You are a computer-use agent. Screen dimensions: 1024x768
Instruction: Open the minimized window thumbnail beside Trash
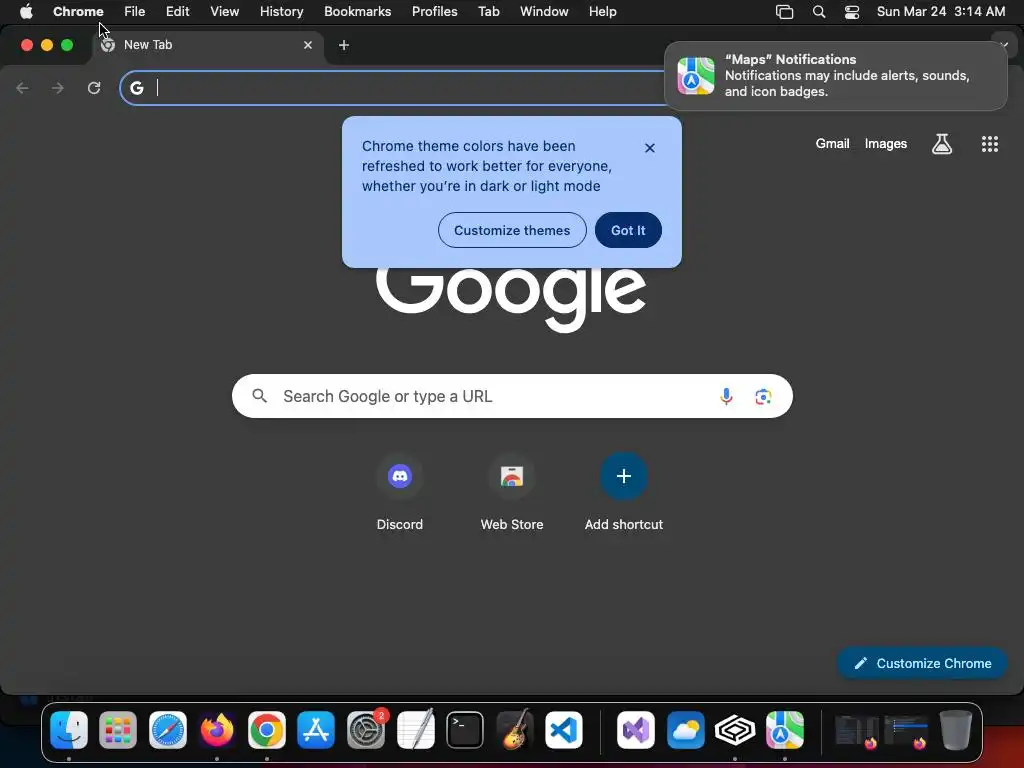click(906, 731)
